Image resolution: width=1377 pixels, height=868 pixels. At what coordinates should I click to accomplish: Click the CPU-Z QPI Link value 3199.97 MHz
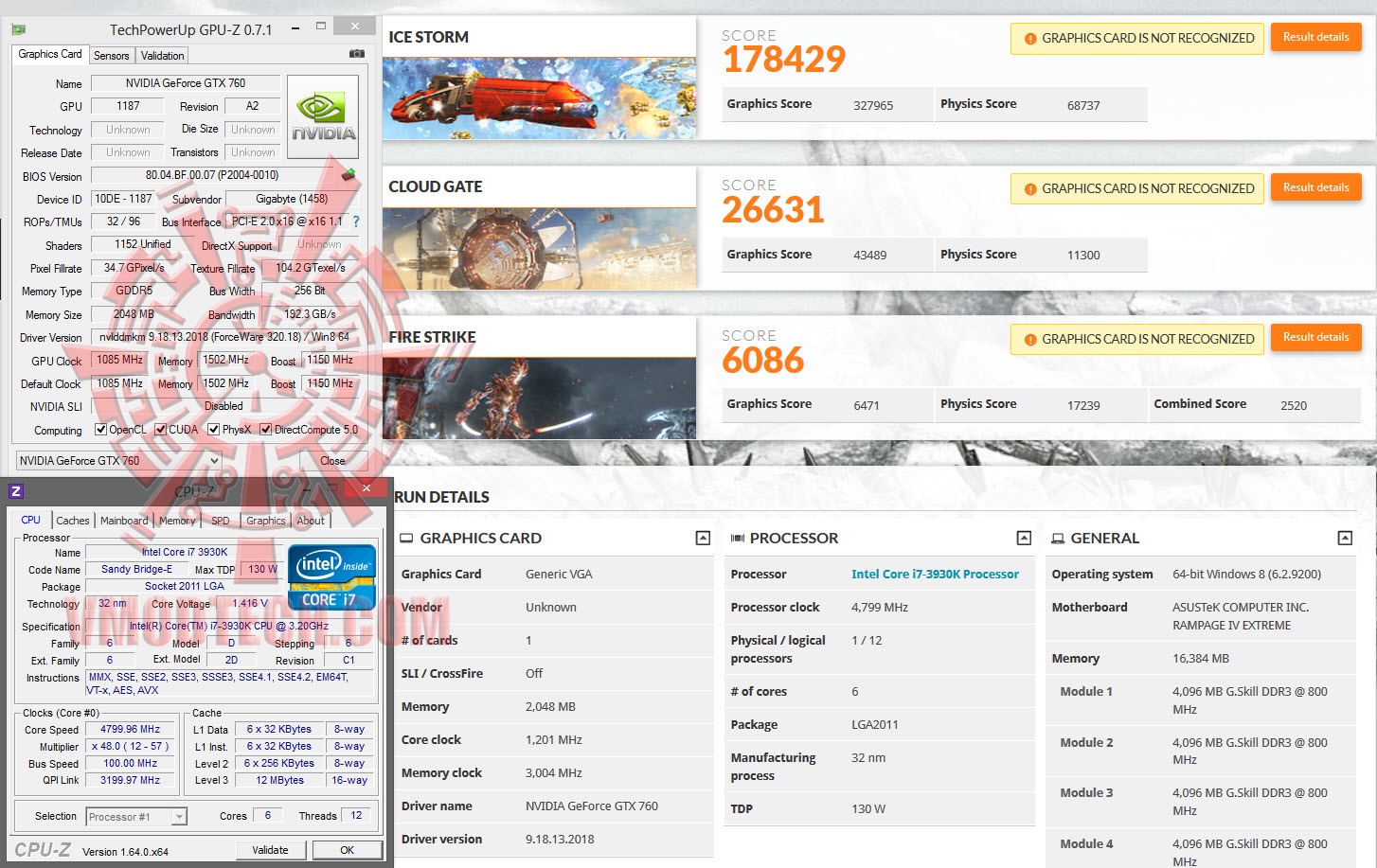[131, 781]
